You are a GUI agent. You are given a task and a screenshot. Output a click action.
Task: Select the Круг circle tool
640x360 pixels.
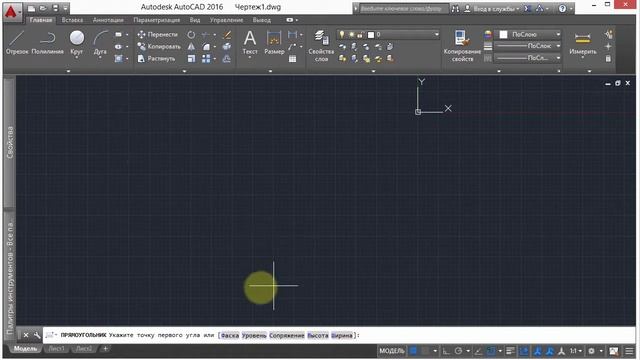tap(76, 42)
